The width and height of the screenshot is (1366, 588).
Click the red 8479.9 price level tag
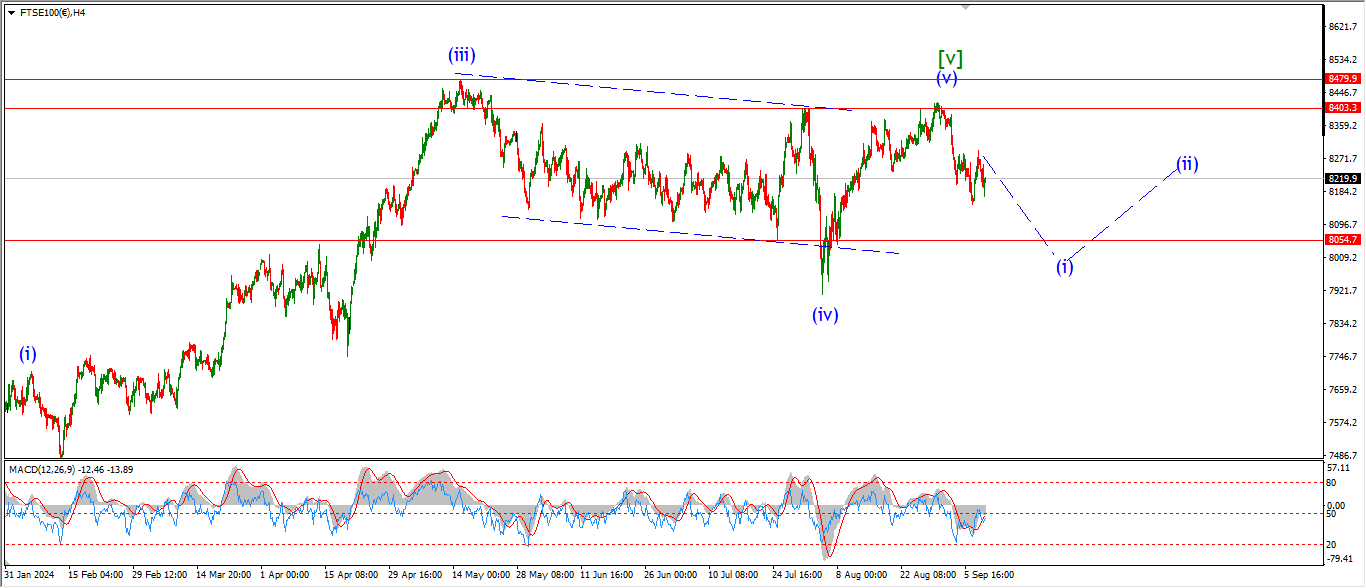(1342, 79)
